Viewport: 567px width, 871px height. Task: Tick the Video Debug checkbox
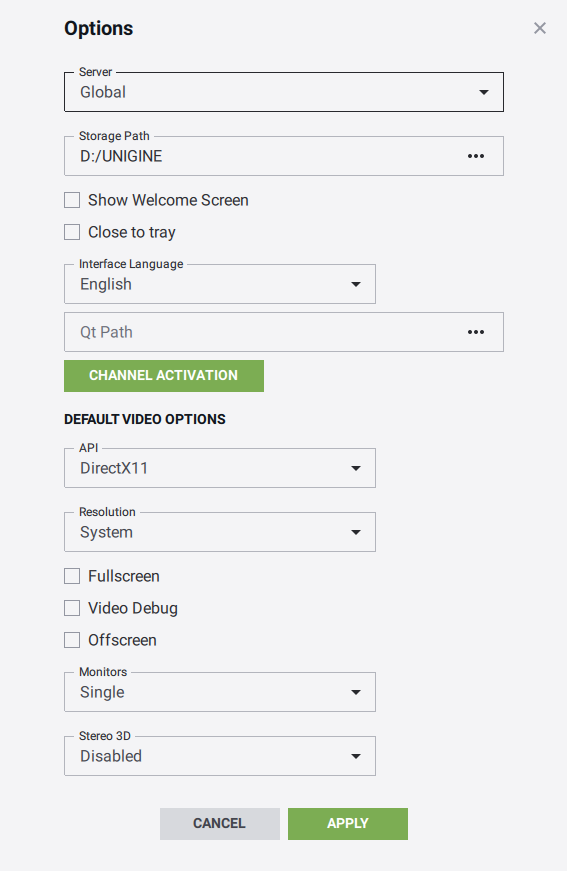(x=72, y=608)
